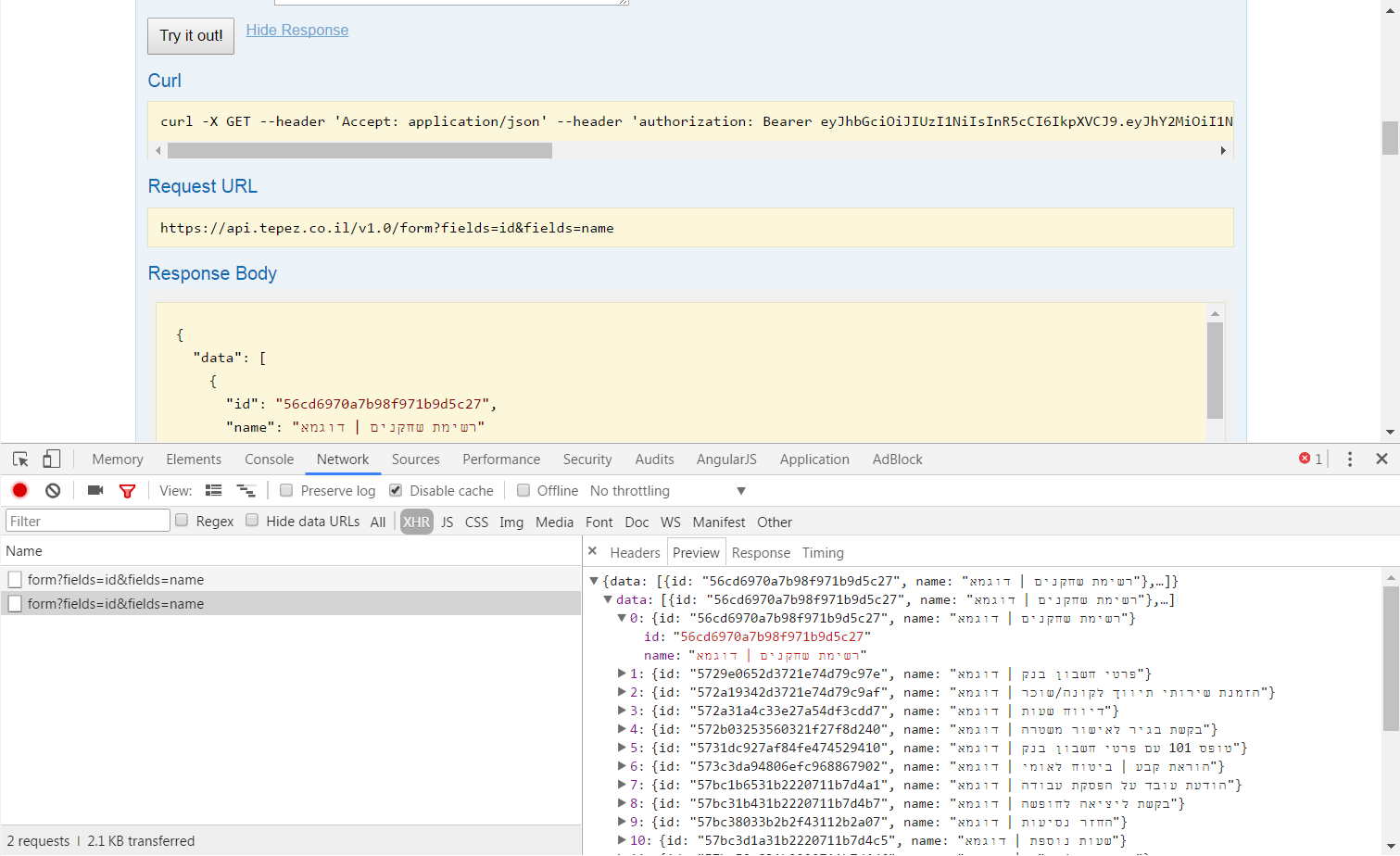Click file icon of first form request
1400x856 pixels.
pyautogui.click(x=15, y=579)
